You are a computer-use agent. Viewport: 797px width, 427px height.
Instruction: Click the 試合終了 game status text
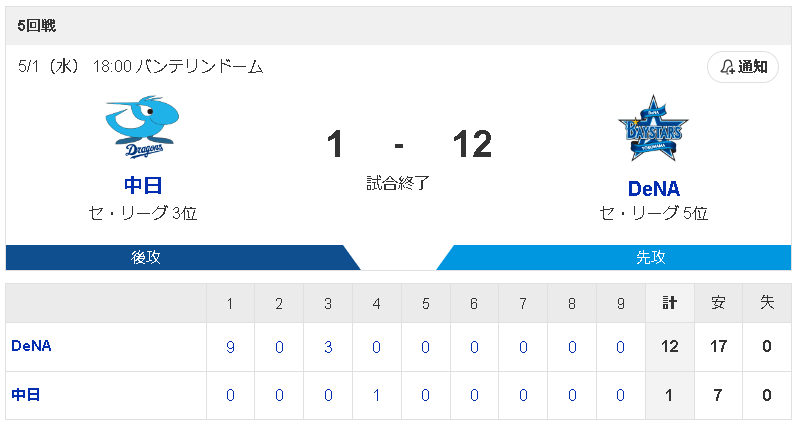(x=398, y=183)
